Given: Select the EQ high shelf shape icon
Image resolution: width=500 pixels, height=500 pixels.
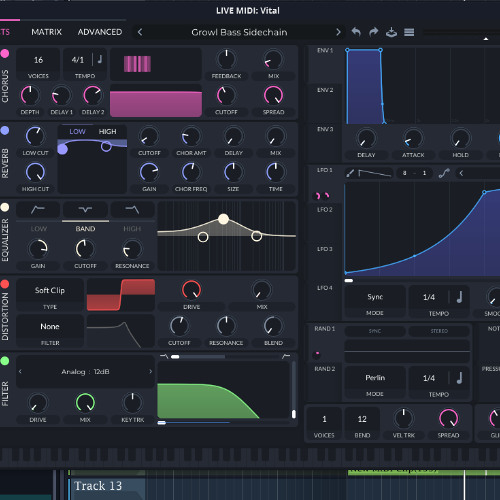Looking at the screenshot, I should pos(132,210).
